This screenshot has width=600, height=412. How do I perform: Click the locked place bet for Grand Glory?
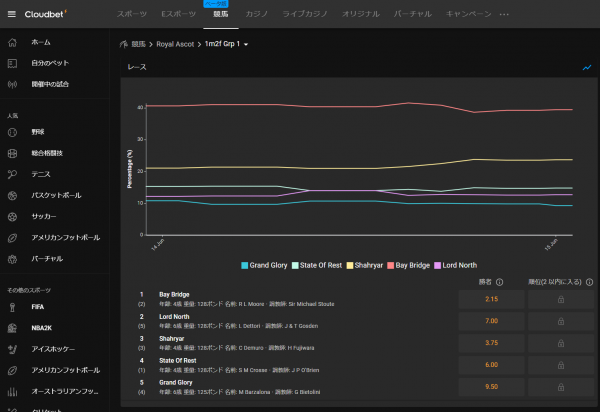561,387
